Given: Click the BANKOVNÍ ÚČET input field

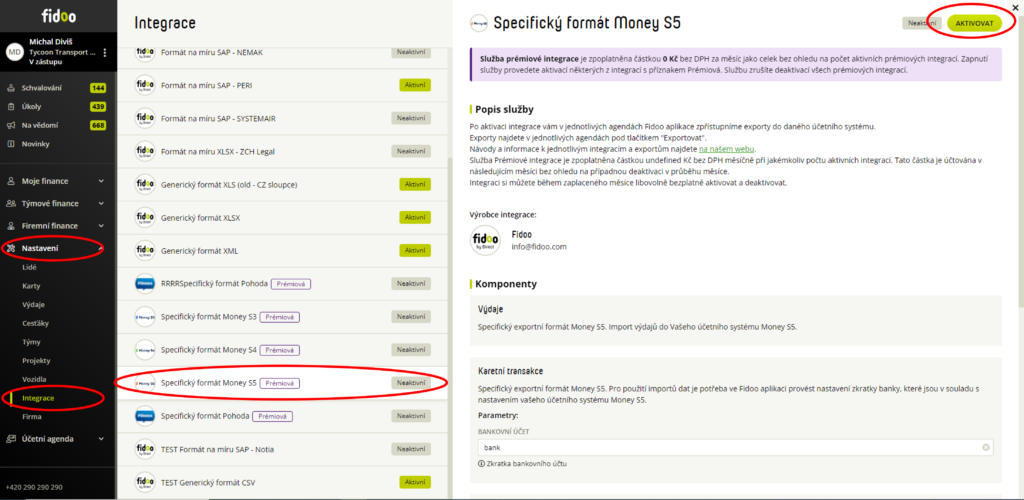Looking at the screenshot, I should [735, 448].
